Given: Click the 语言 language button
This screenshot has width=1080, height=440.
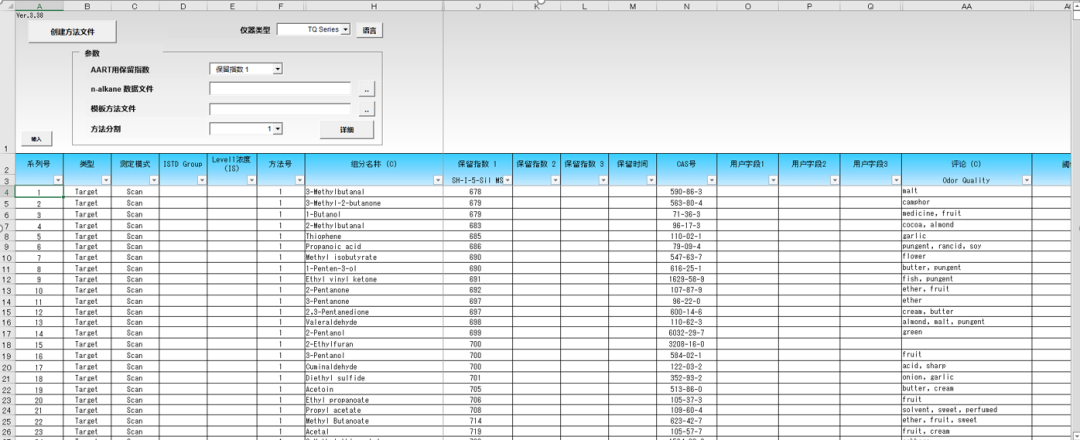Looking at the screenshot, I should tap(369, 30).
